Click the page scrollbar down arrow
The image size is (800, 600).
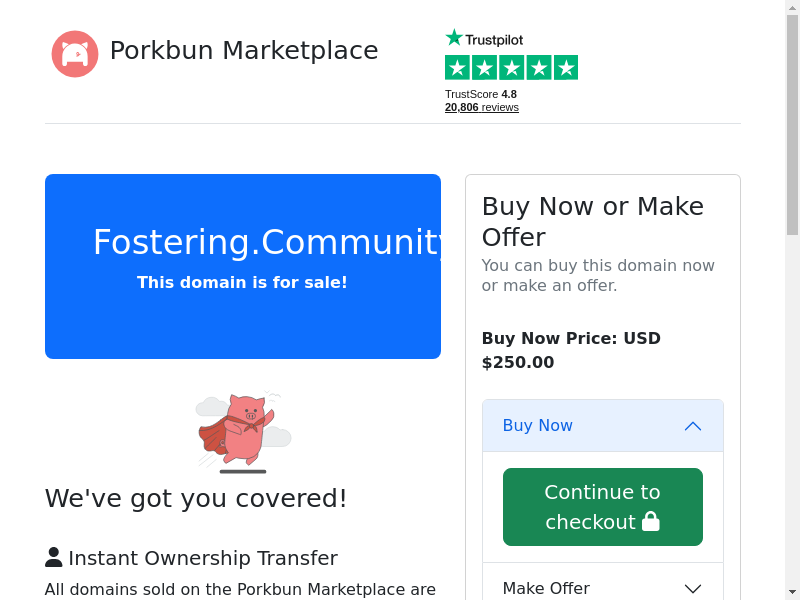[x=792, y=591]
